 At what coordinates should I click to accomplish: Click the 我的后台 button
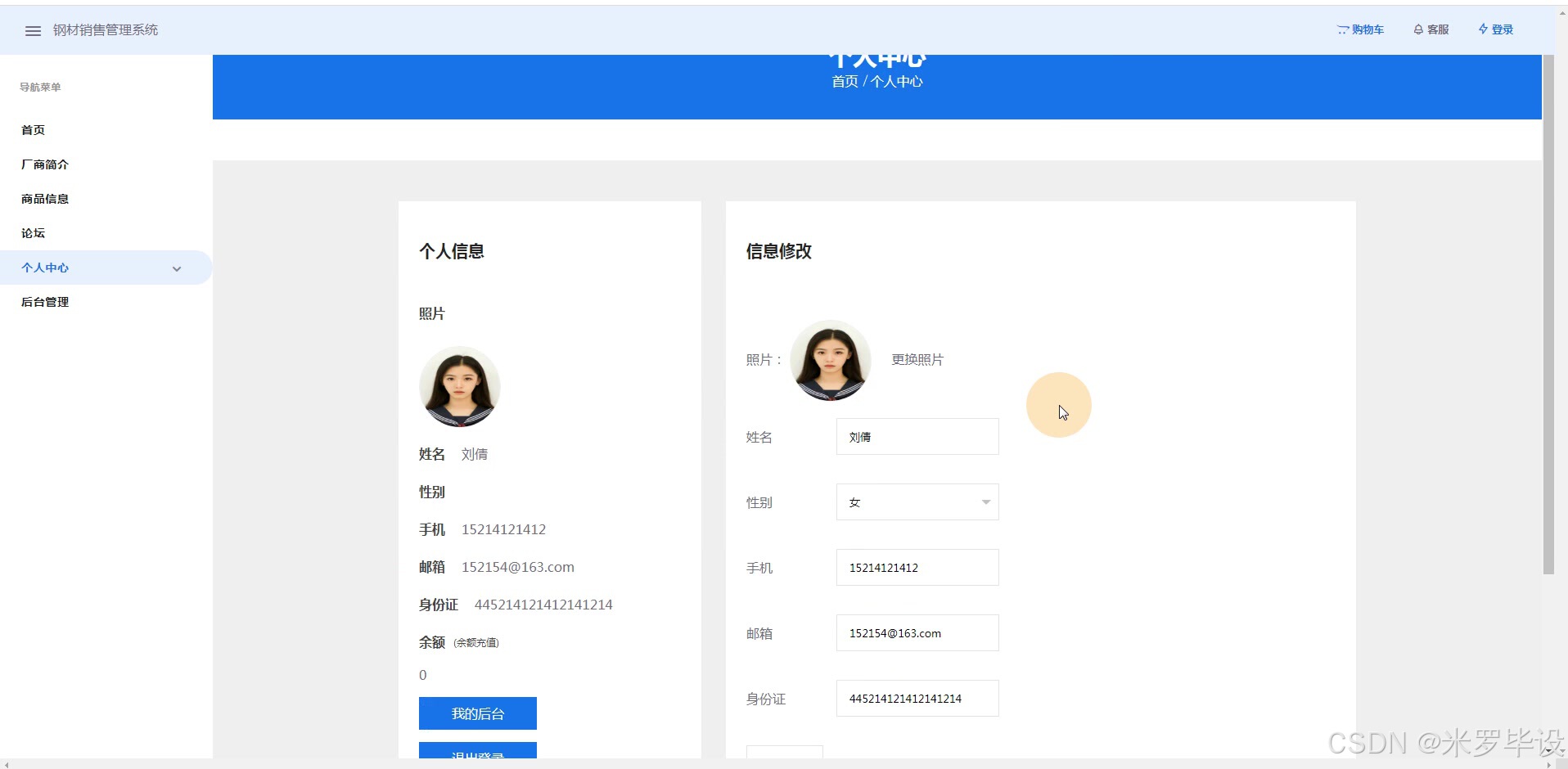click(x=477, y=713)
